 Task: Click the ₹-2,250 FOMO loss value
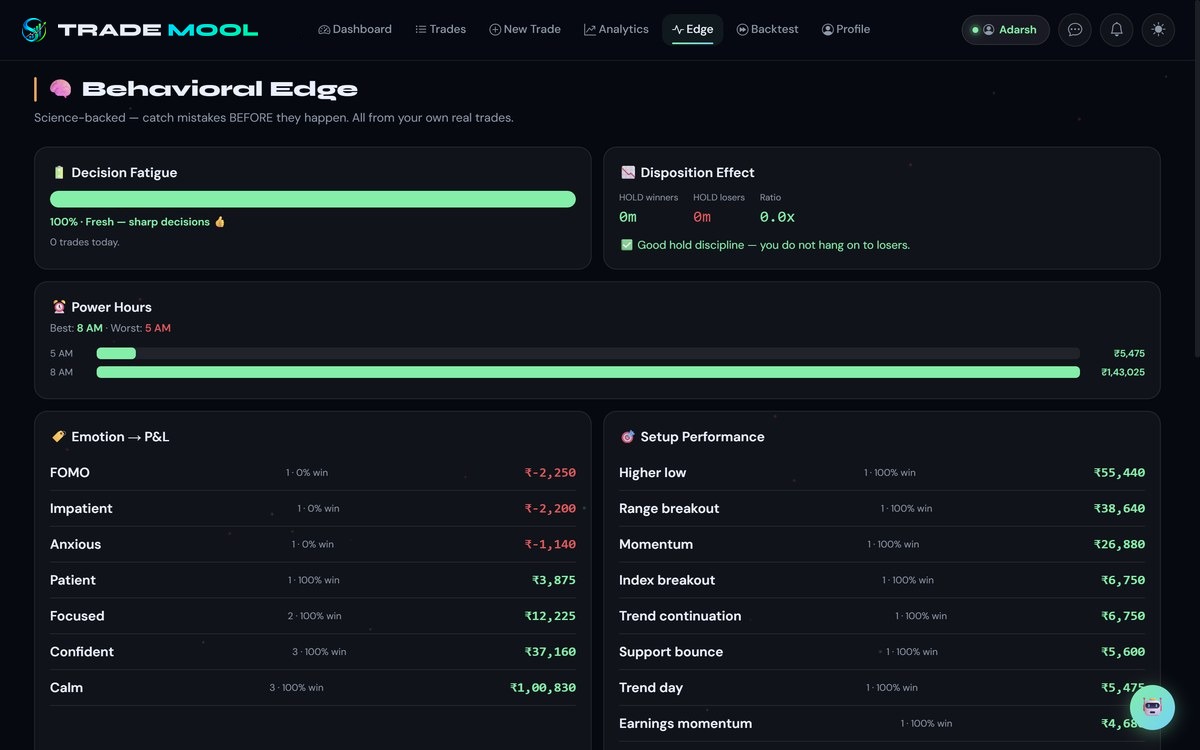point(551,473)
